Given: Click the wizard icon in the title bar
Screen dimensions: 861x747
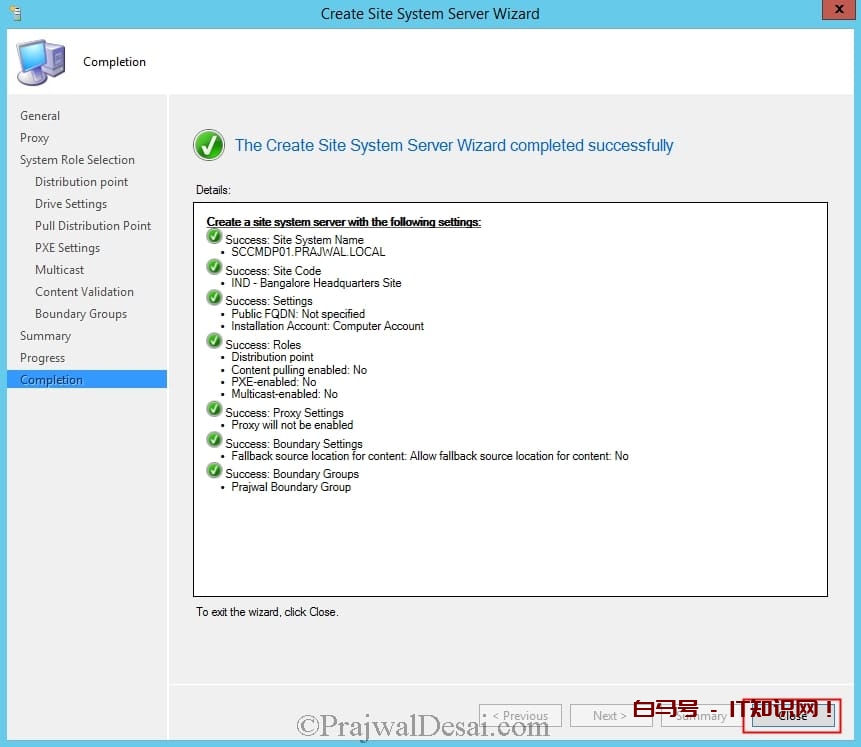Looking at the screenshot, I should [14, 13].
